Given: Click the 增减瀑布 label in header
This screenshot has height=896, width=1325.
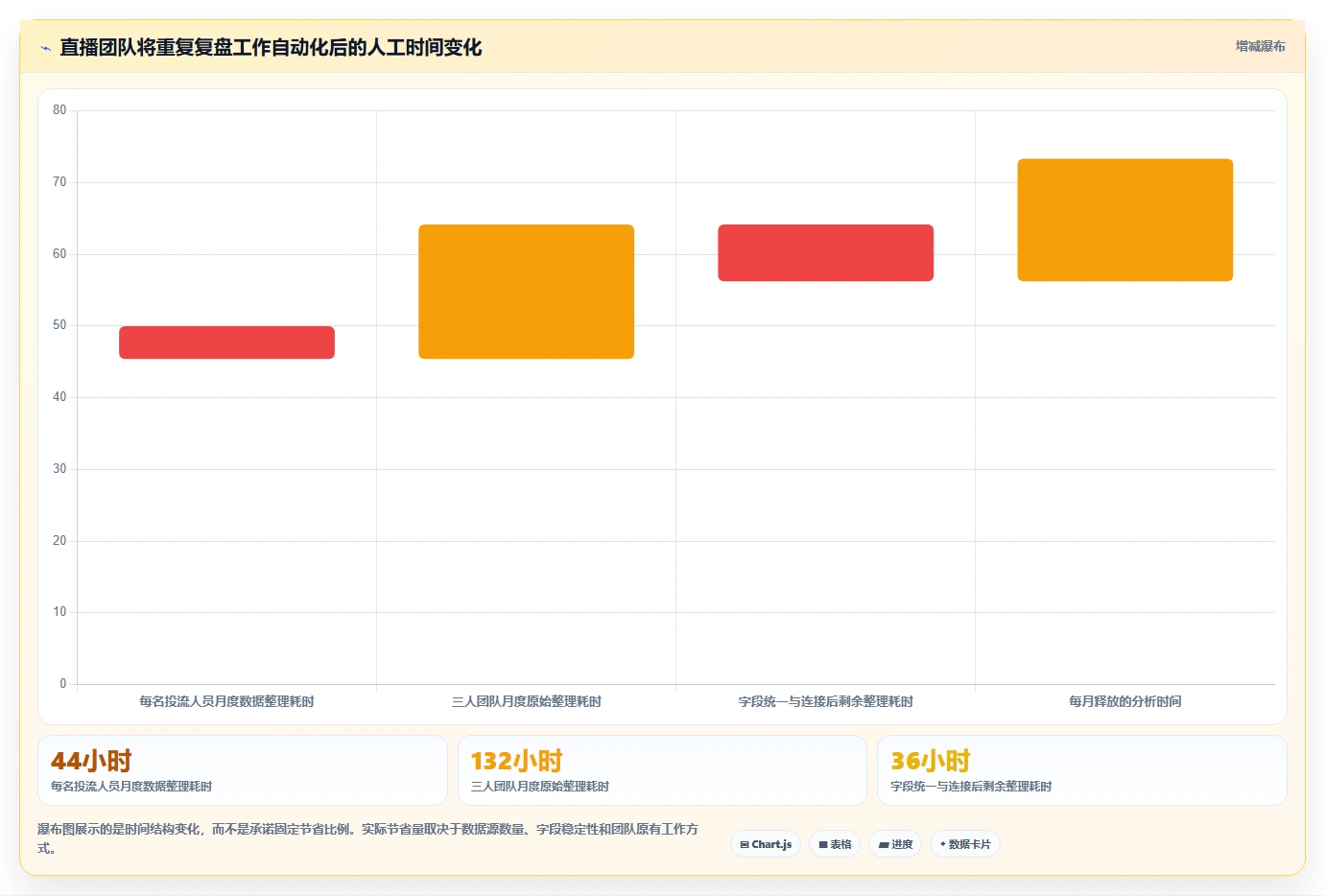Looking at the screenshot, I should 1260,46.
